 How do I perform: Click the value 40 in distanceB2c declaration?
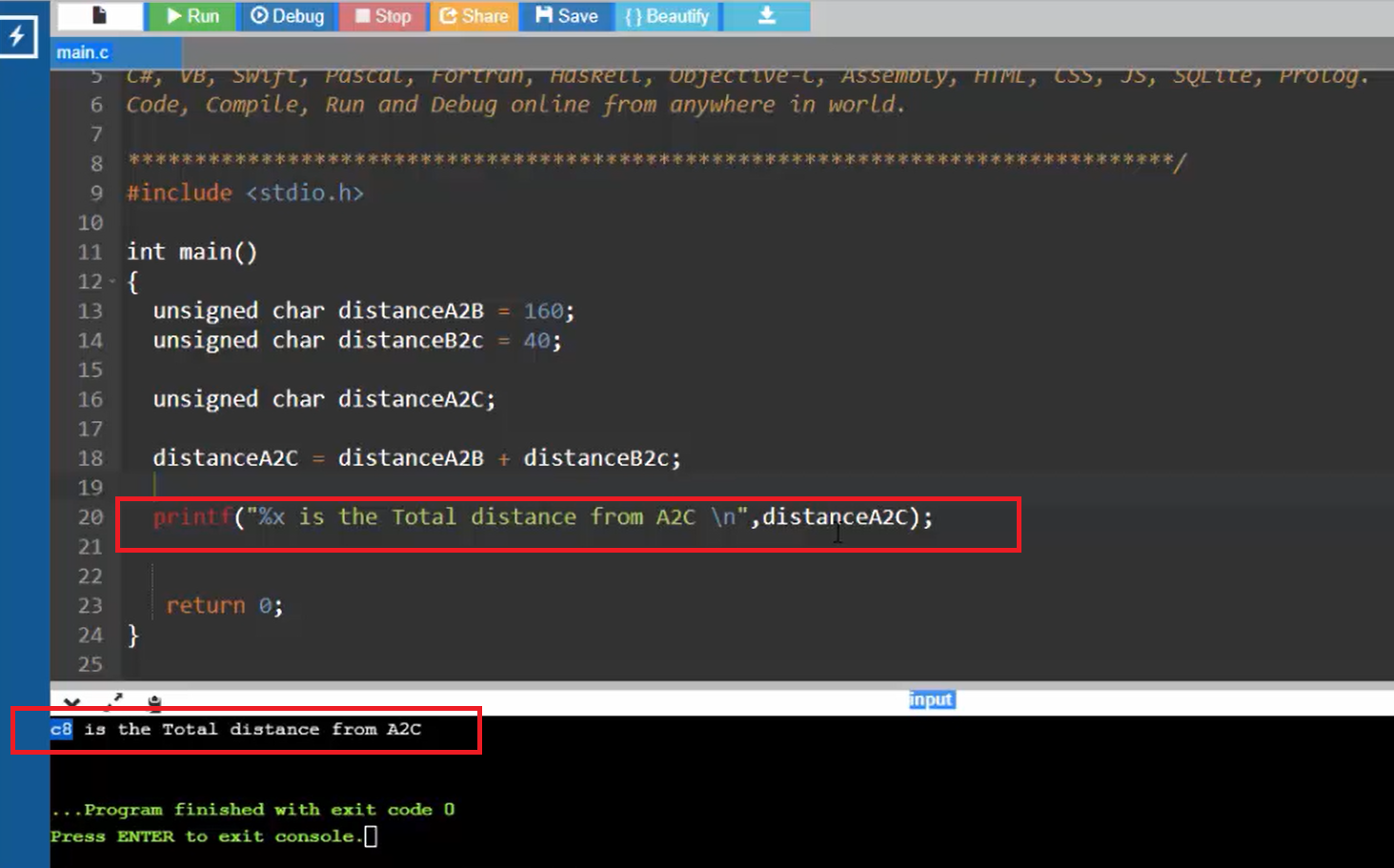[536, 340]
